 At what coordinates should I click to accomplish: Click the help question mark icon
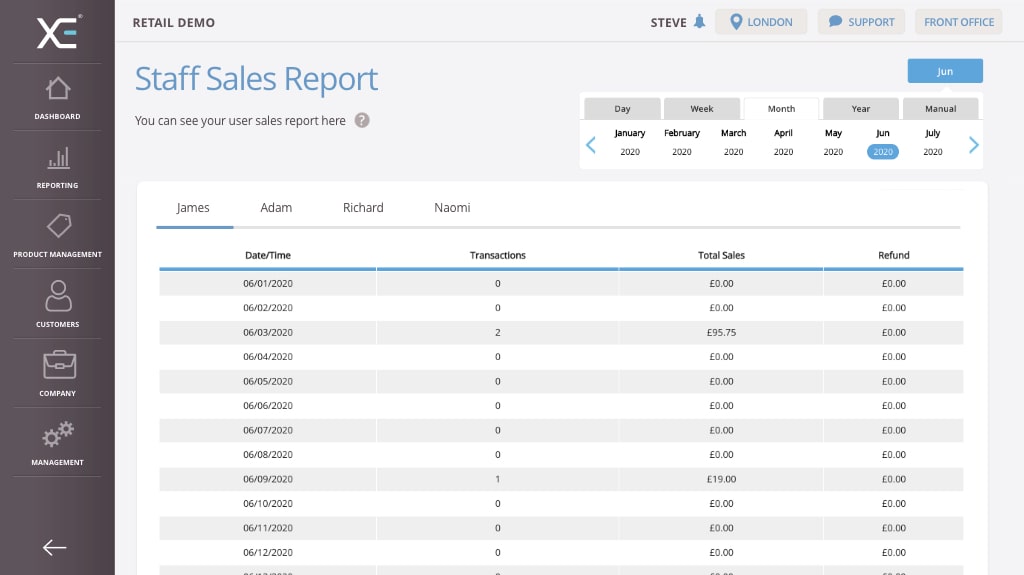tap(362, 121)
